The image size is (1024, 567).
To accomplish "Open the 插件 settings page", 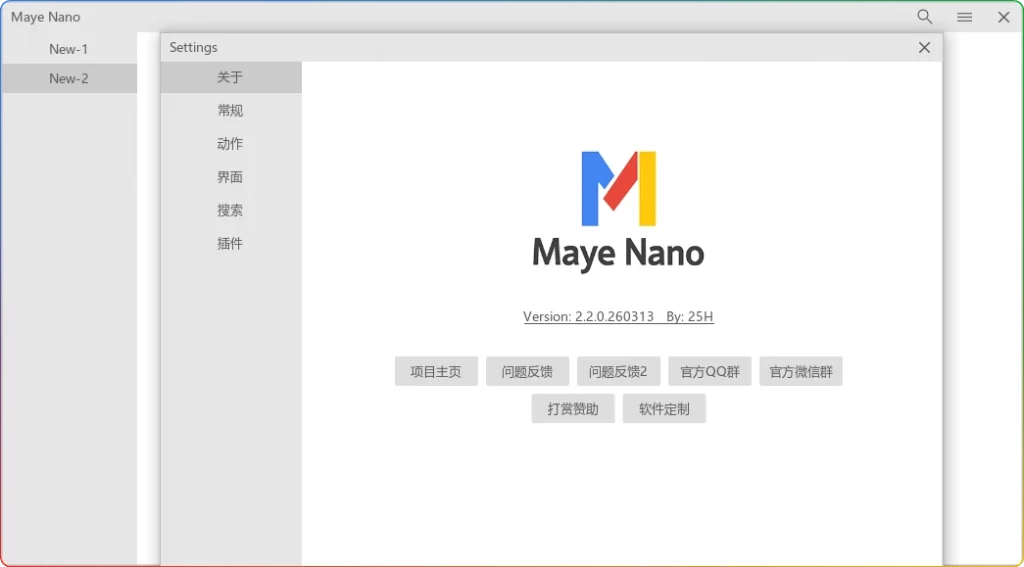I will point(231,244).
